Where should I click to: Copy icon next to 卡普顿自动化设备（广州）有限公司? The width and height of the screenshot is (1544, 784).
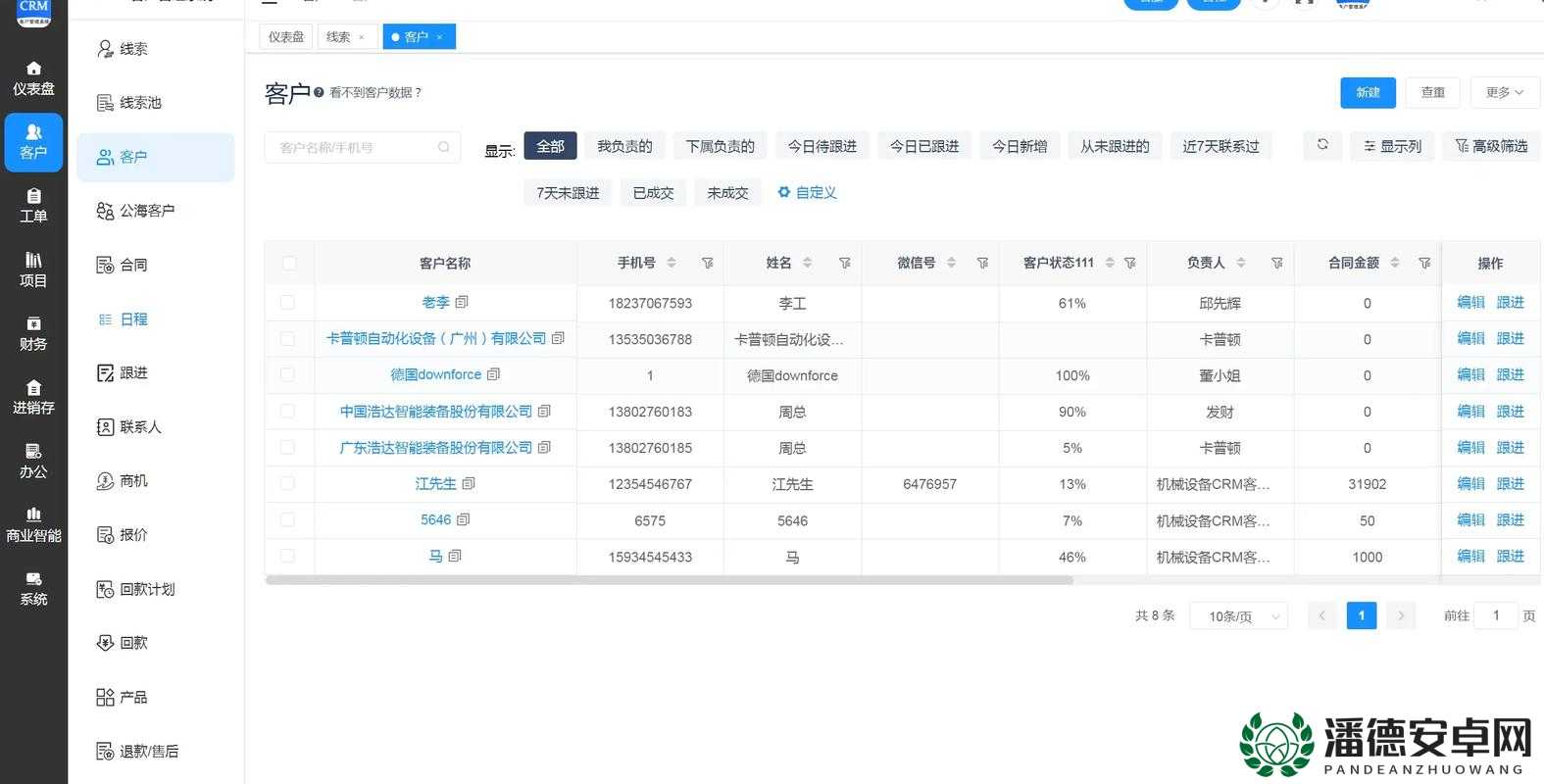[558, 338]
